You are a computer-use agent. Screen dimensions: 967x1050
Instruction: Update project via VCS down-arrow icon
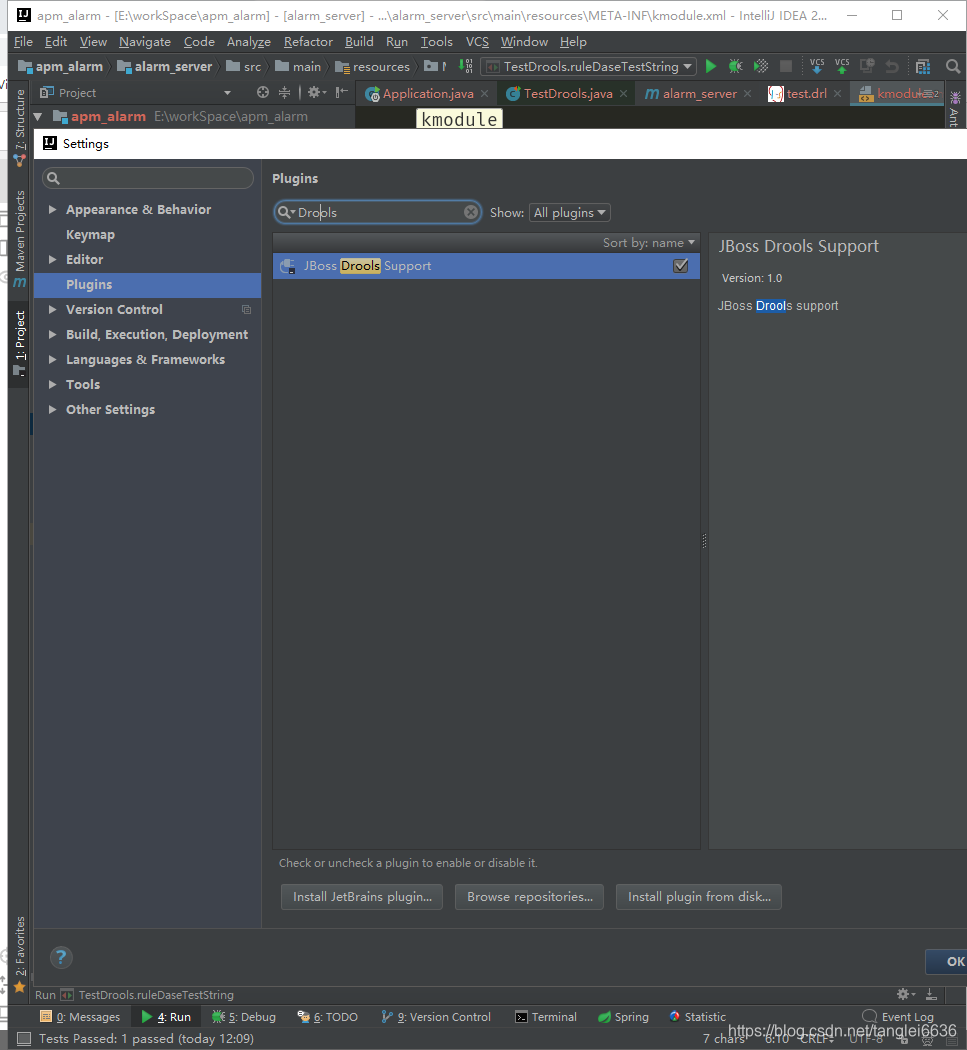click(x=817, y=66)
